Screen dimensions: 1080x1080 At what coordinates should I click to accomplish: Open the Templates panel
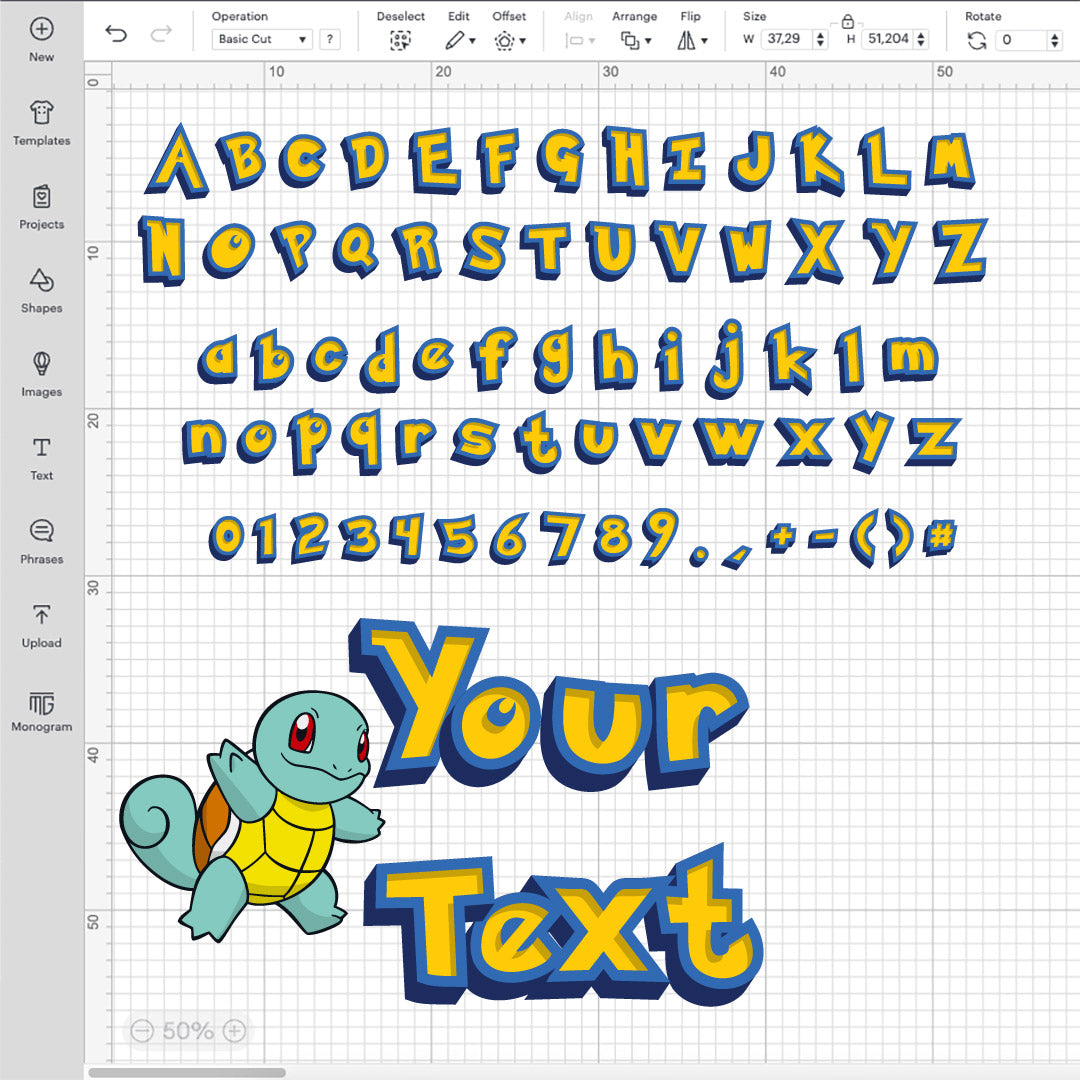pos(41,120)
